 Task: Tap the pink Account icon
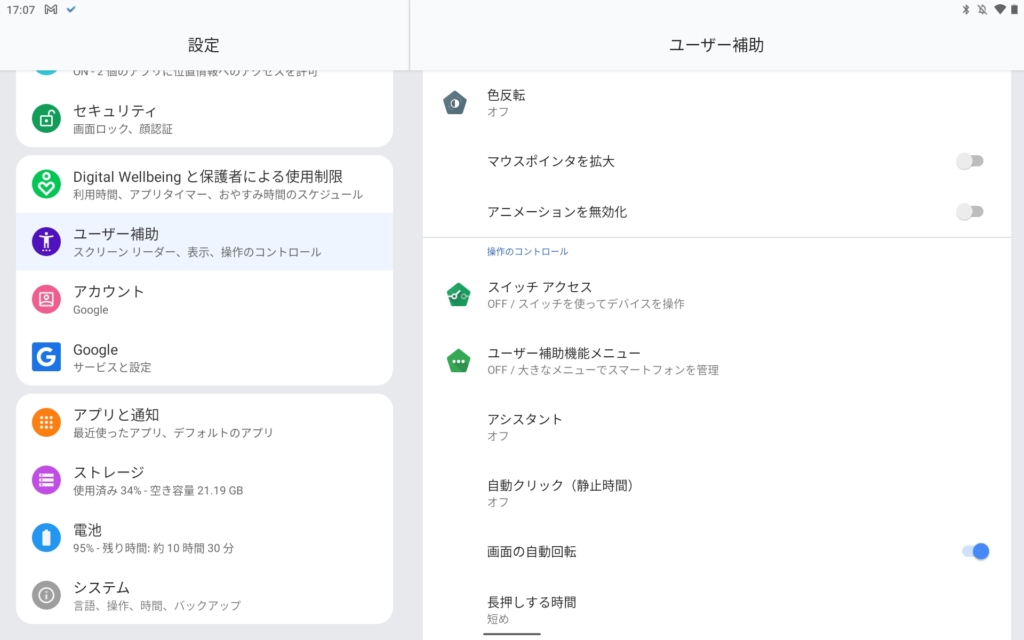click(46, 299)
